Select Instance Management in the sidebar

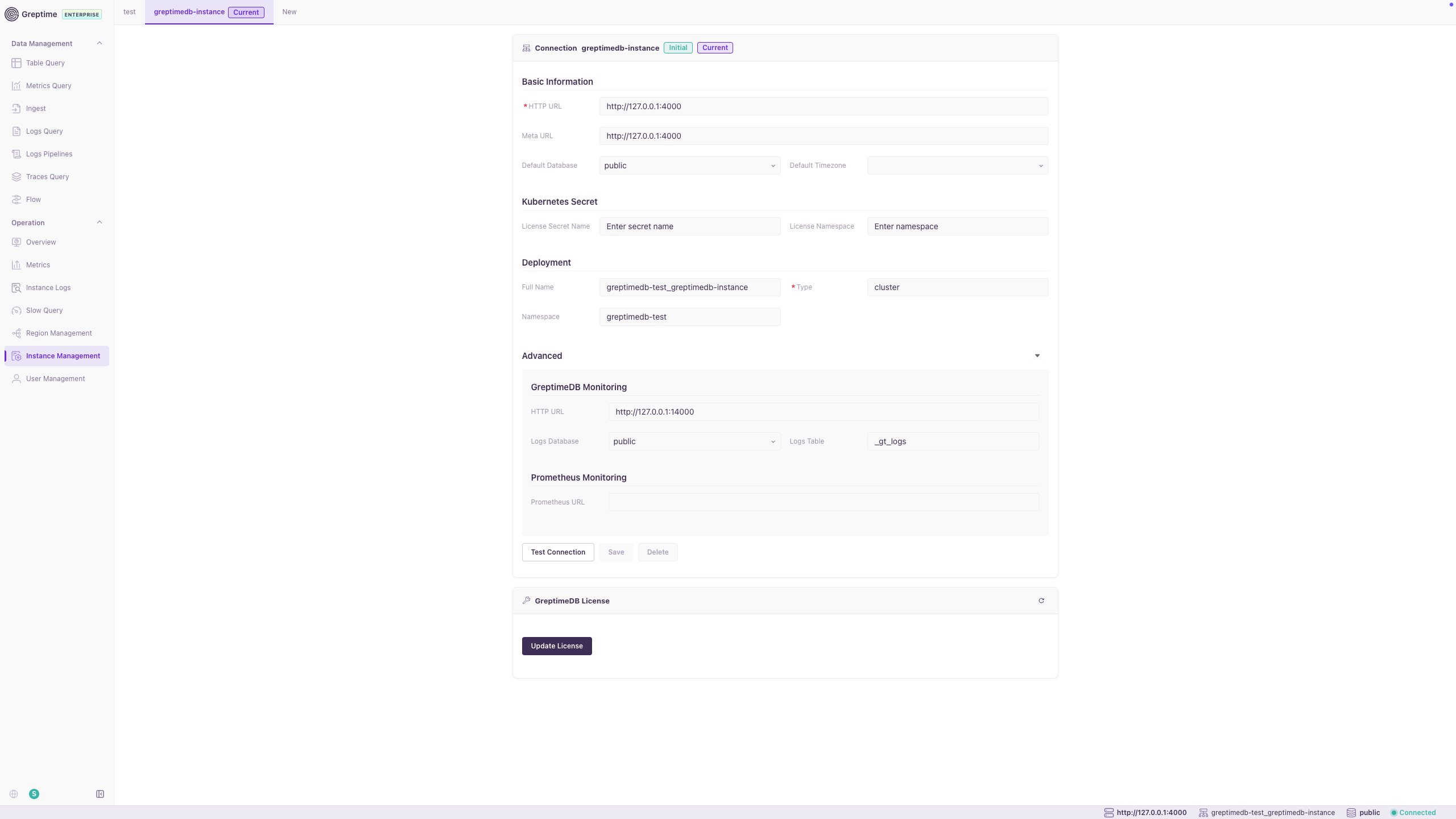point(56,356)
